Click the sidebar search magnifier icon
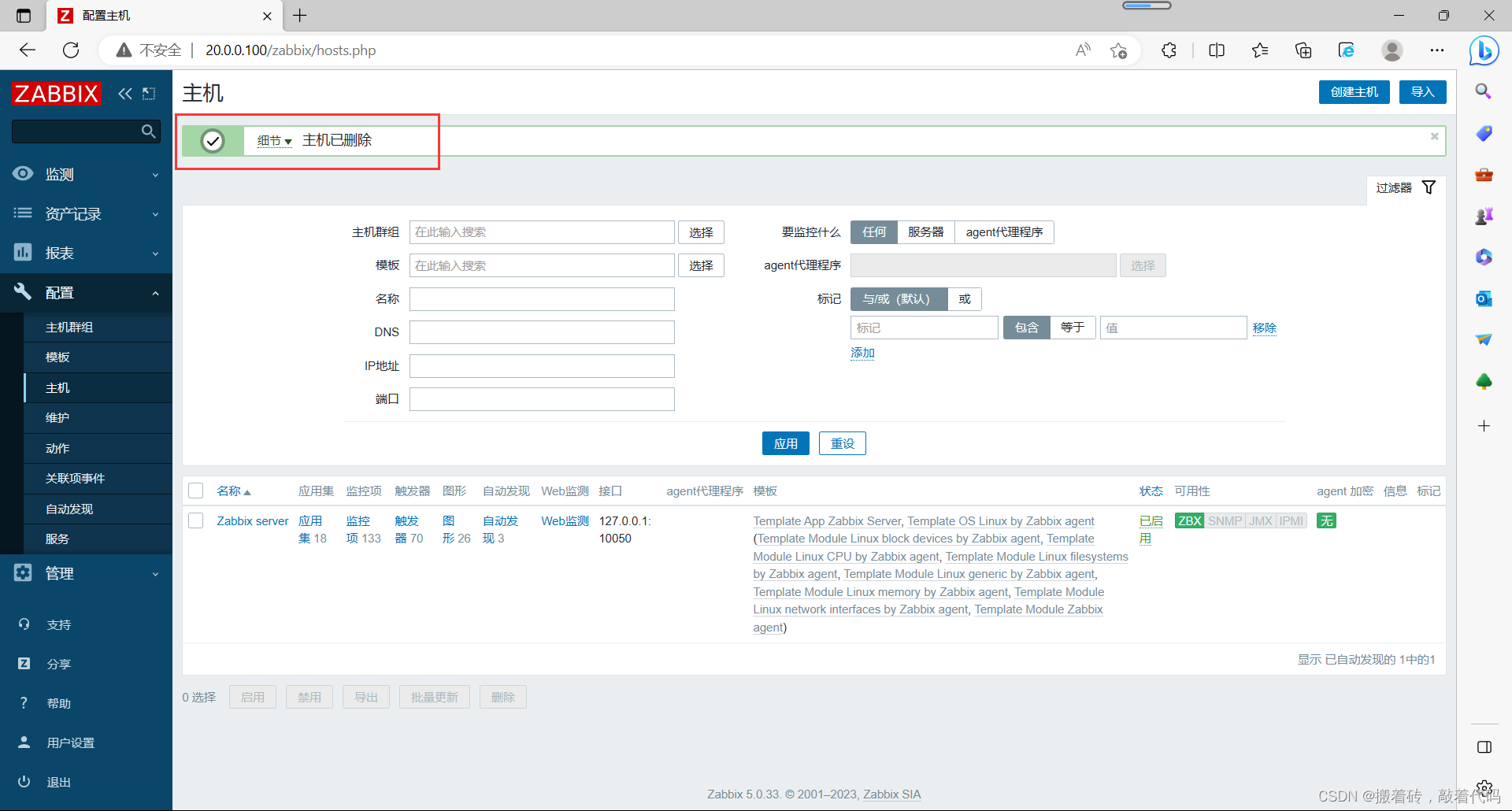Viewport: 1512px width, 811px height. [x=148, y=131]
